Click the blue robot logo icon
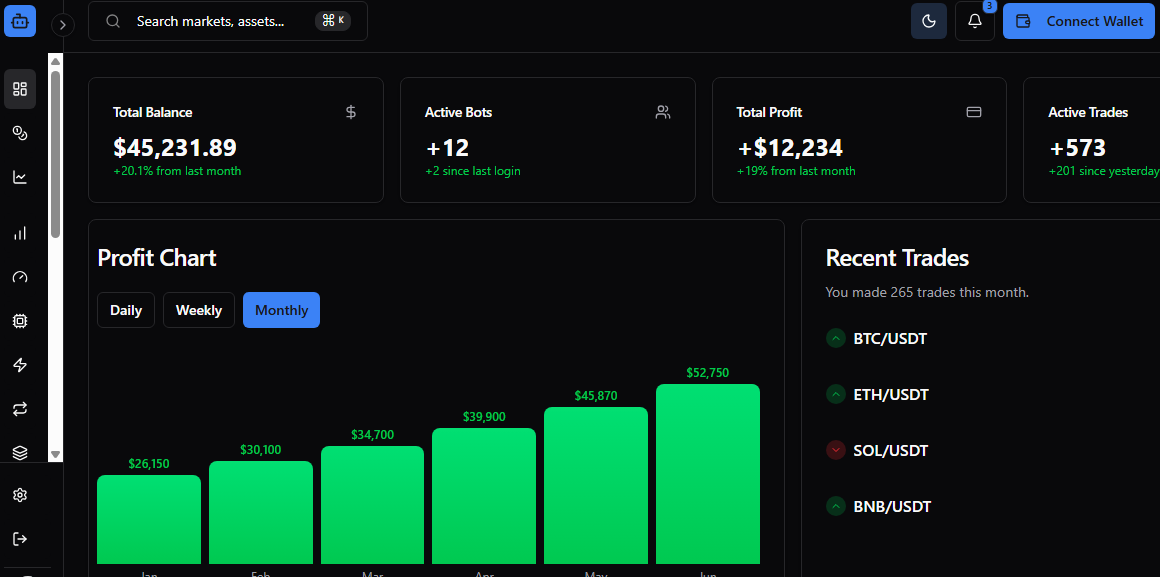 pos(20,21)
